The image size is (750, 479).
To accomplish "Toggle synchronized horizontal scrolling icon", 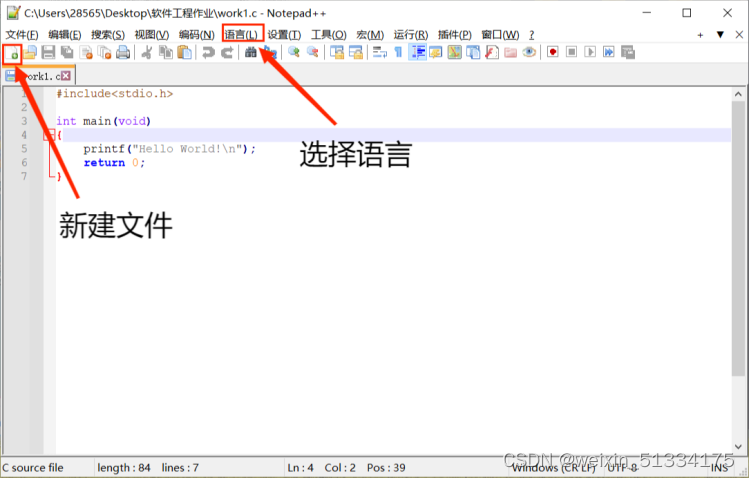I will pos(356,52).
